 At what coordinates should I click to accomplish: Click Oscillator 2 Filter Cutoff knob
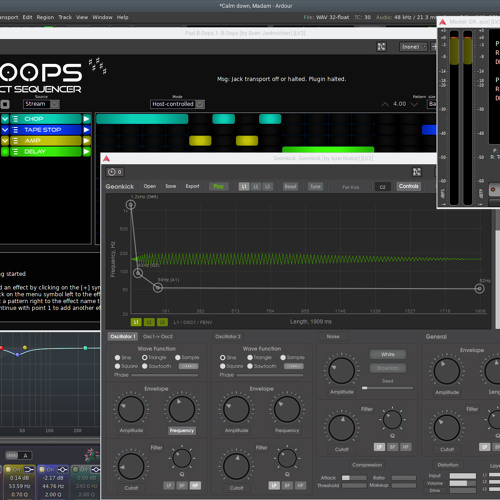tap(236, 466)
